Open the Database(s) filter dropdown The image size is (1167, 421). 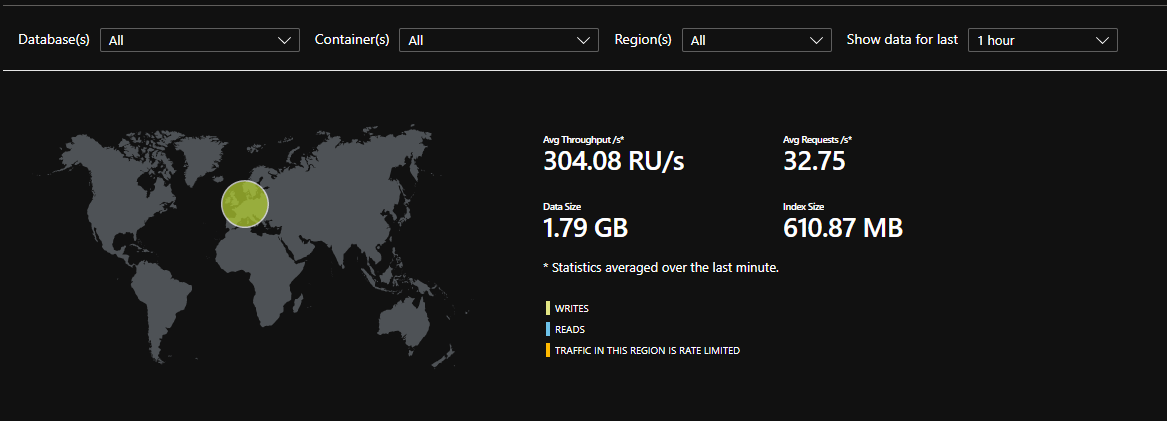199,40
